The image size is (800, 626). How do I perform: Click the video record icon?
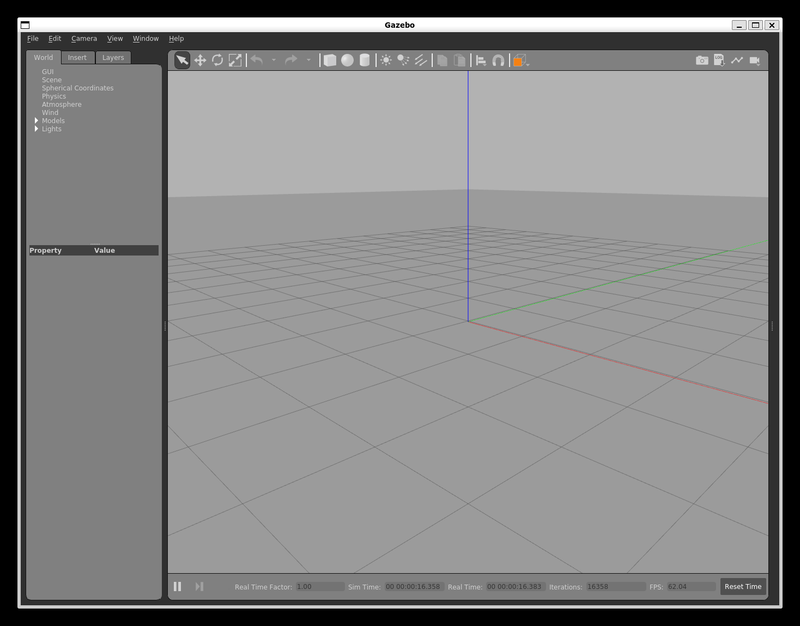[755, 60]
